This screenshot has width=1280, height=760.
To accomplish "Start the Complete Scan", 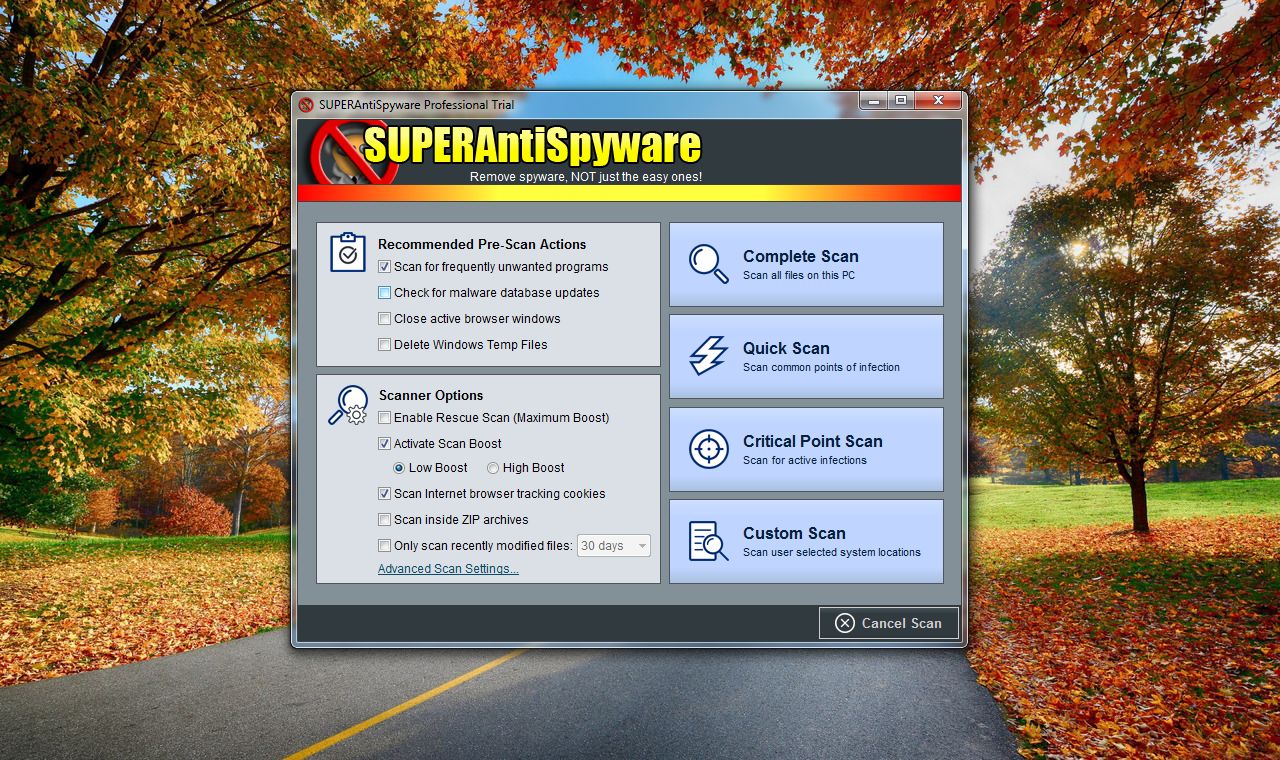I will coord(806,264).
